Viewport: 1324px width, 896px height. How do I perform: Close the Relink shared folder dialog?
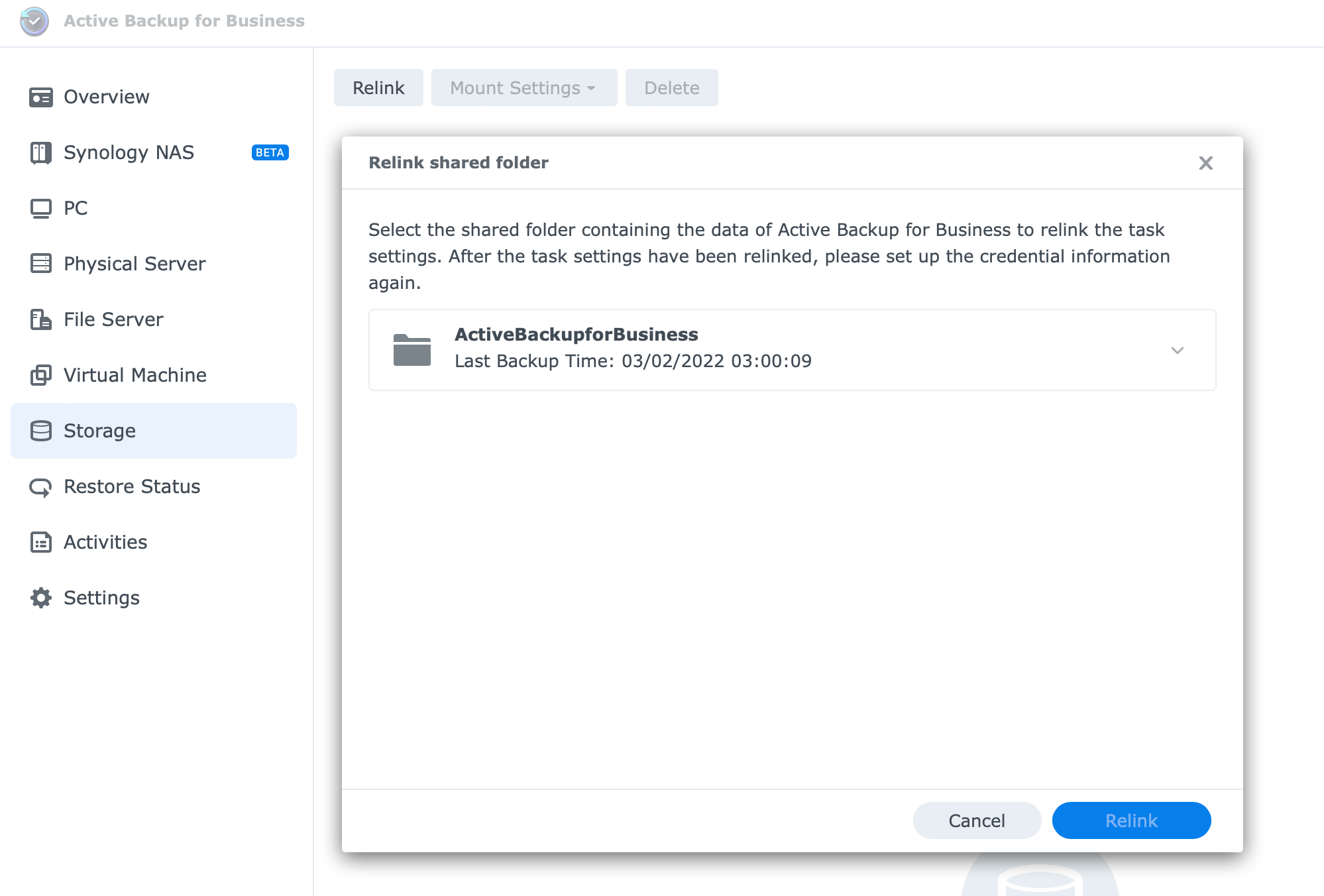pyautogui.click(x=1206, y=163)
